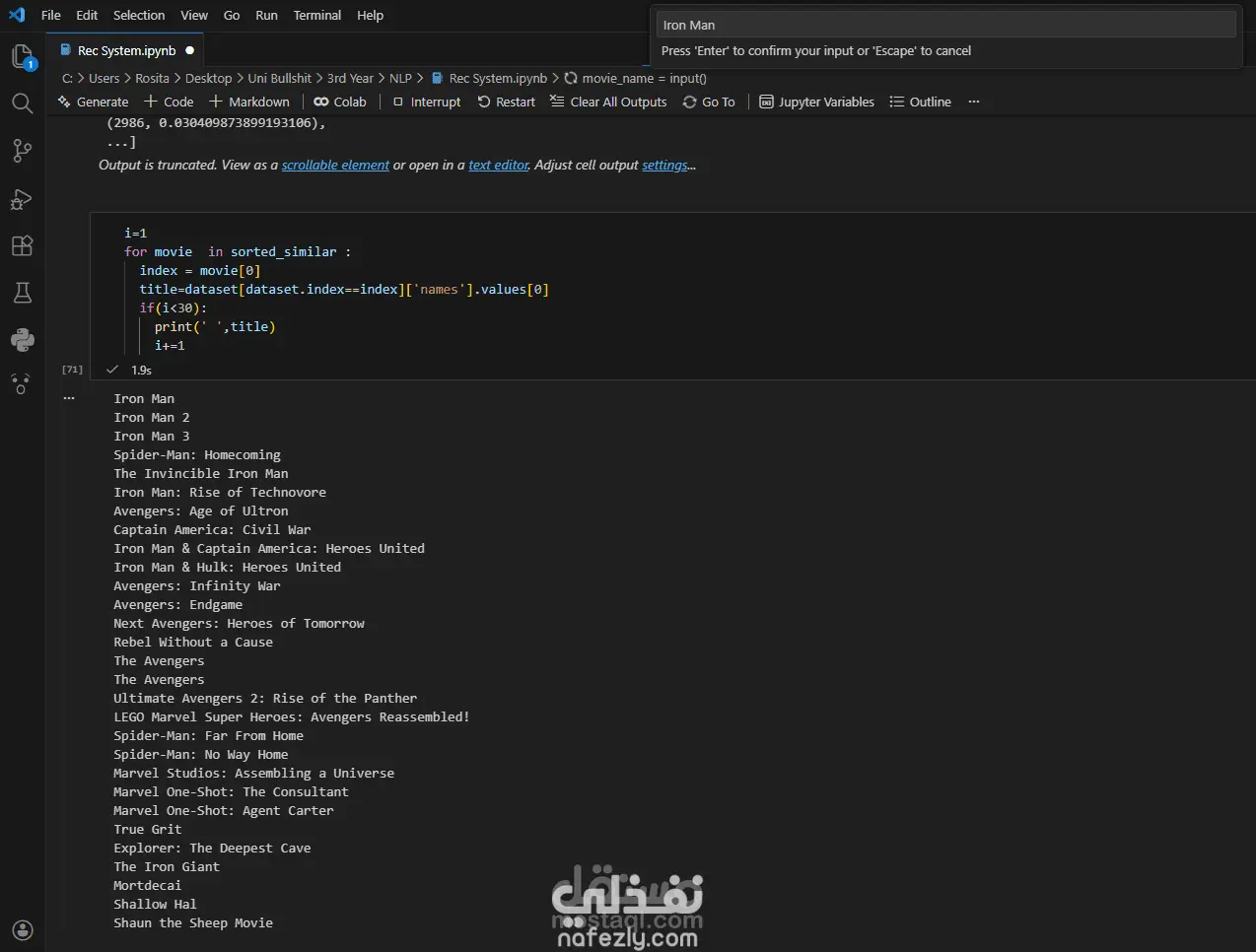Click output line 'Shaun the Sheep Movie'
Screen dimensions: 1256x952
[193, 922]
